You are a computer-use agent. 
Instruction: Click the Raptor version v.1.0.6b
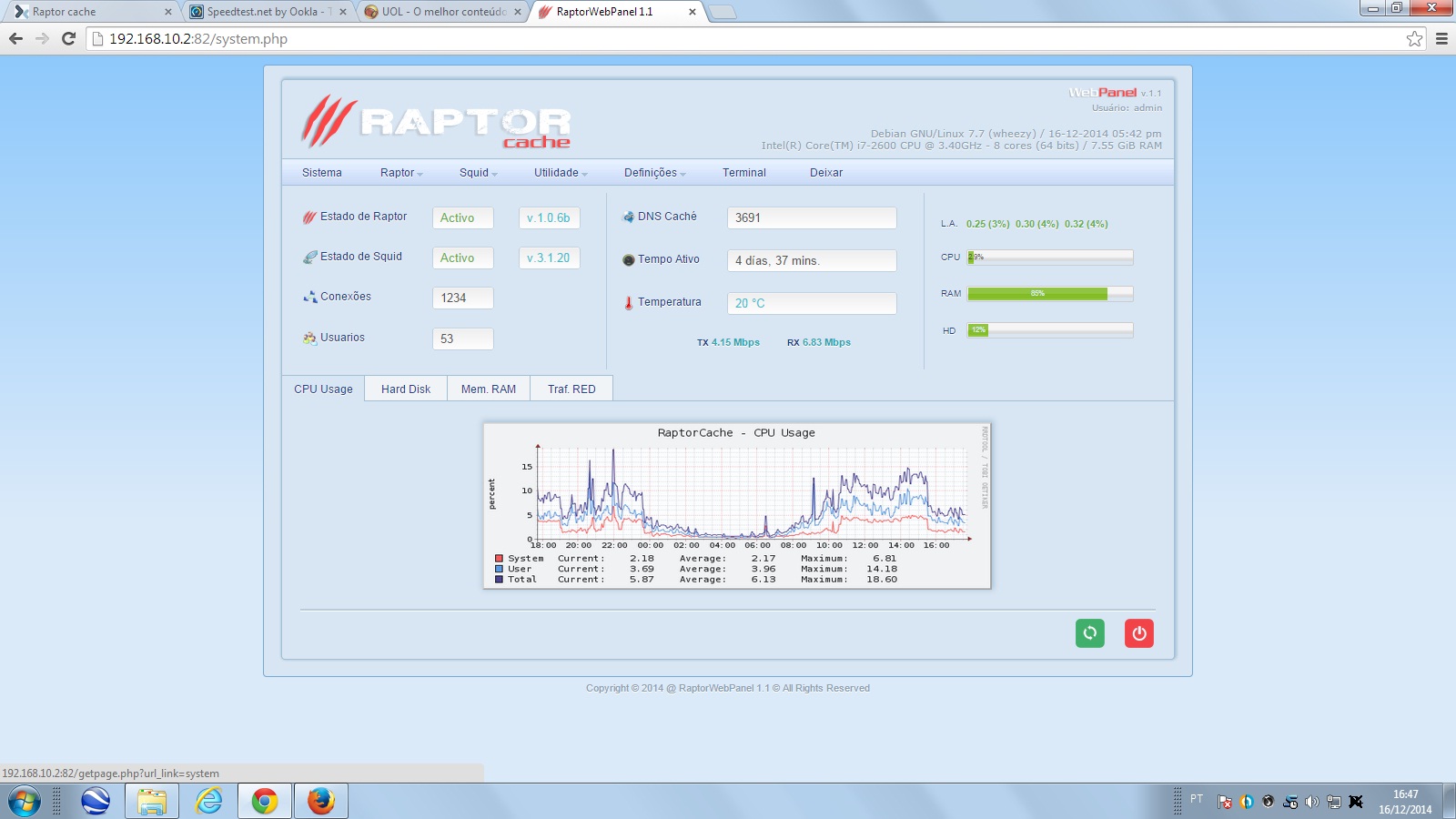(x=549, y=217)
